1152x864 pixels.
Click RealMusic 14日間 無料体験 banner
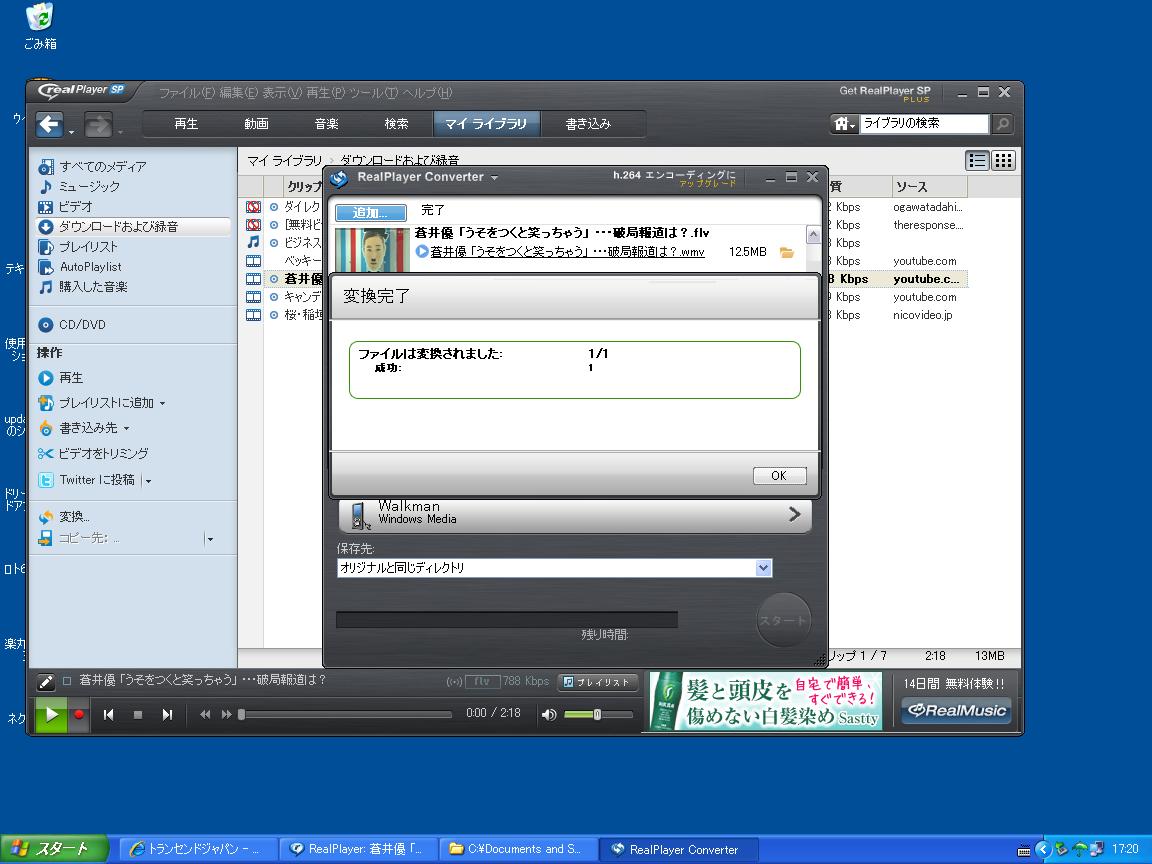point(954,700)
